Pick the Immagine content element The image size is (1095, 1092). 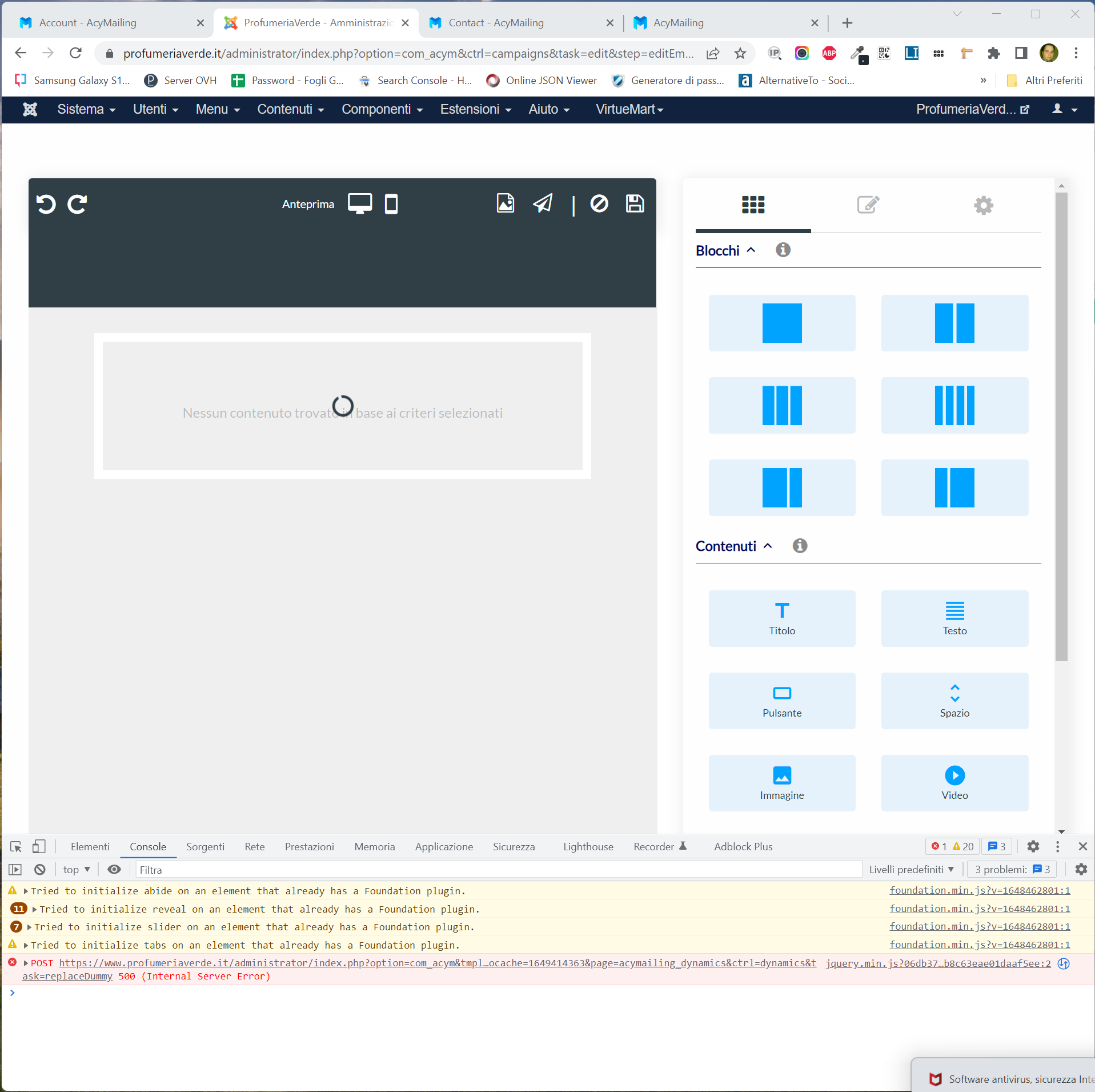tap(782, 783)
